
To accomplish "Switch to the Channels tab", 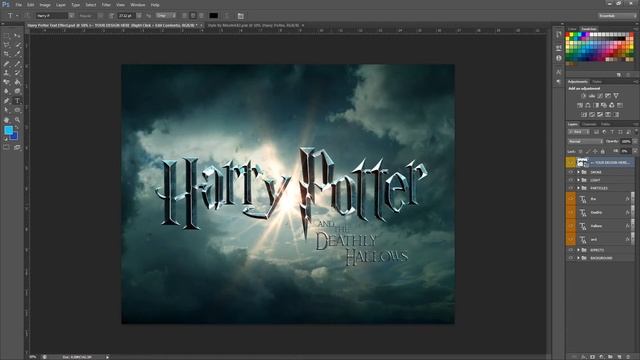I will (x=589, y=124).
